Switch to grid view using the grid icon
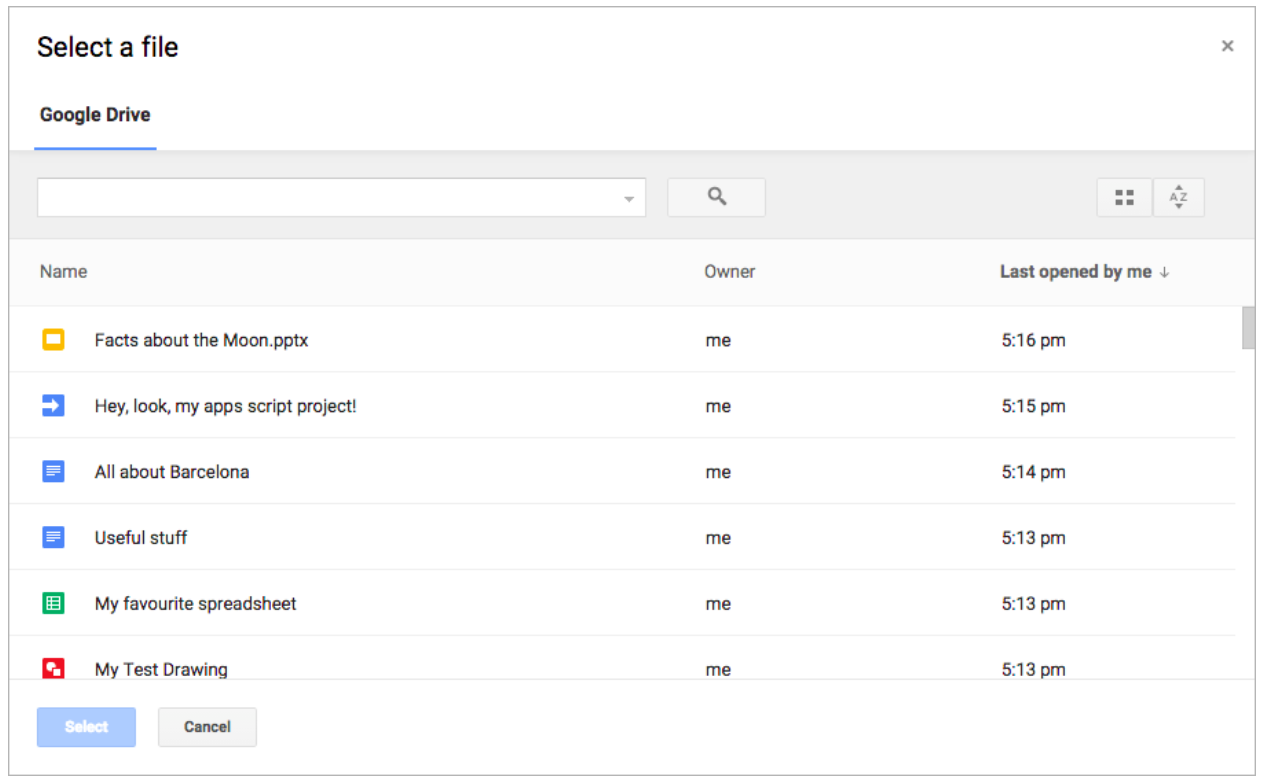Image resolution: width=1264 pixels, height=784 pixels. point(1123,196)
